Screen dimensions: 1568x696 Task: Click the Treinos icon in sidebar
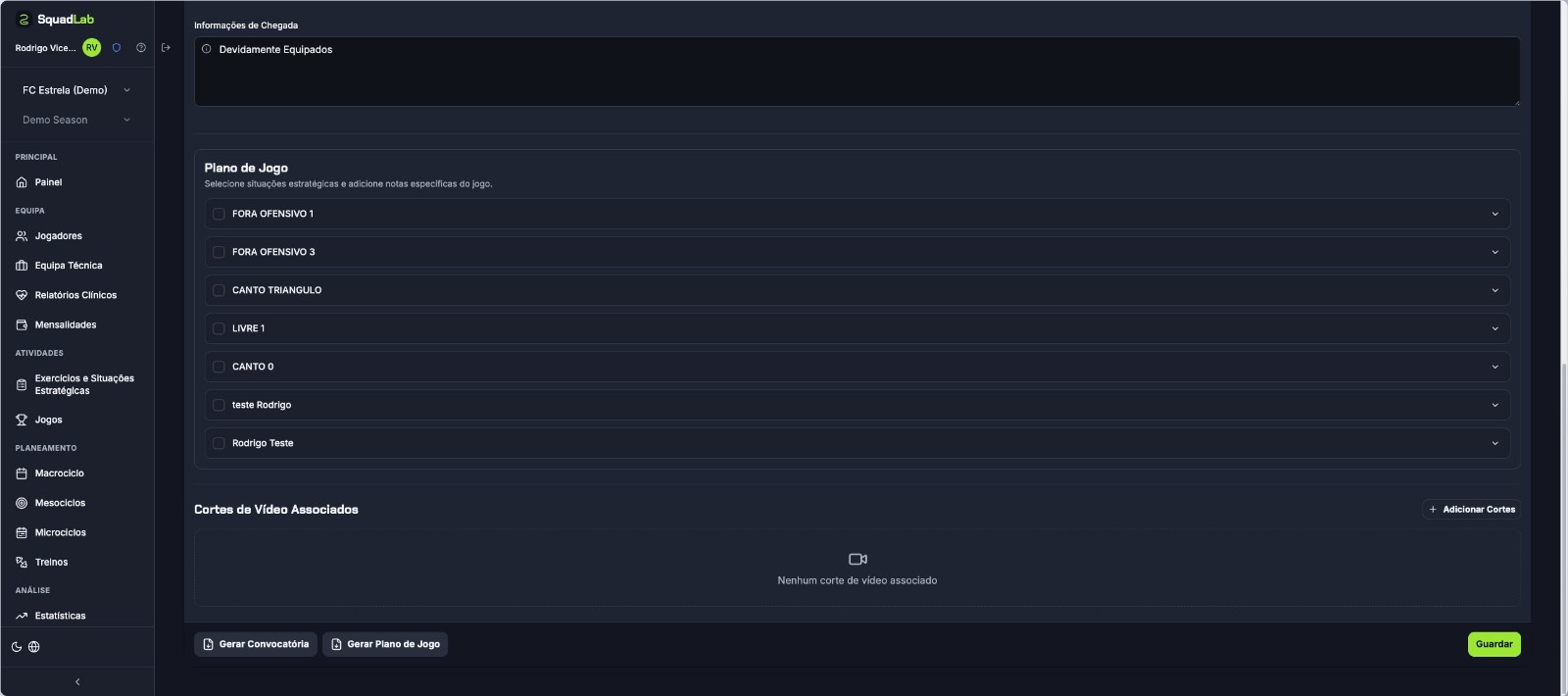coord(22,563)
